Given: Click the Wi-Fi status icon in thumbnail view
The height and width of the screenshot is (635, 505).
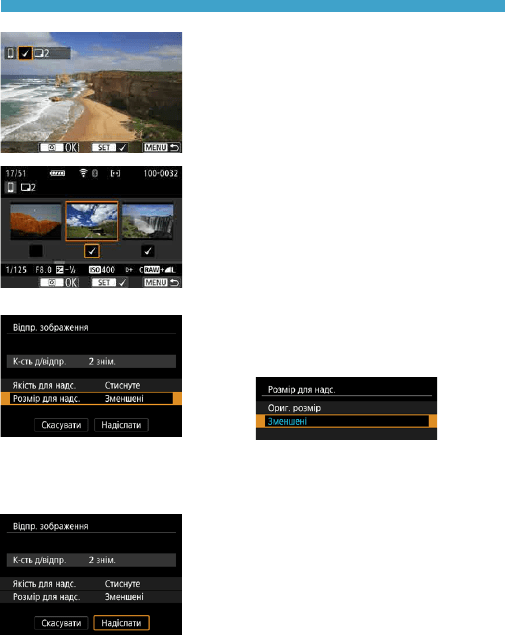Looking at the screenshot, I should [83, 173].
